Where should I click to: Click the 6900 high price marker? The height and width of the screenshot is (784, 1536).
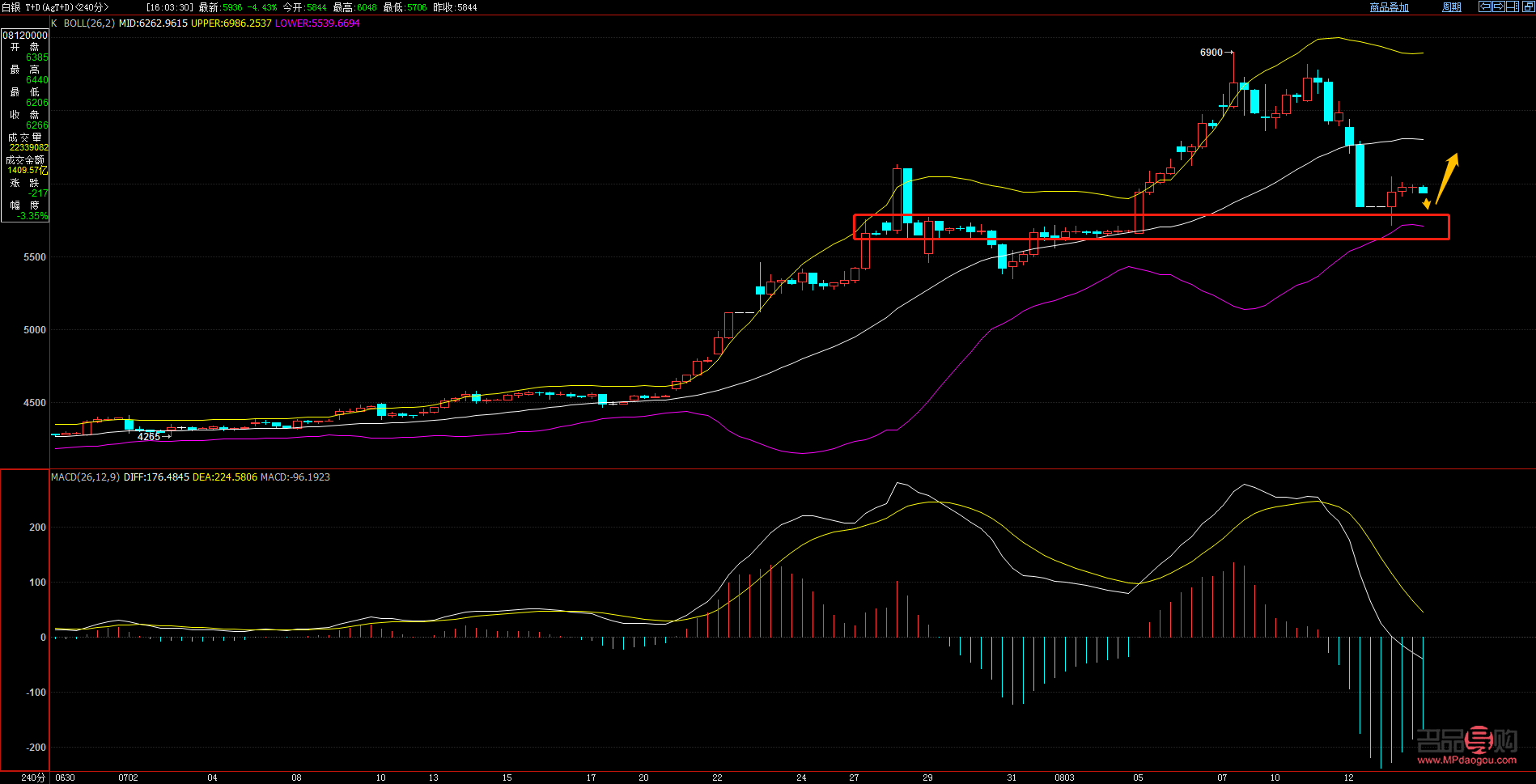point(1211,53)
